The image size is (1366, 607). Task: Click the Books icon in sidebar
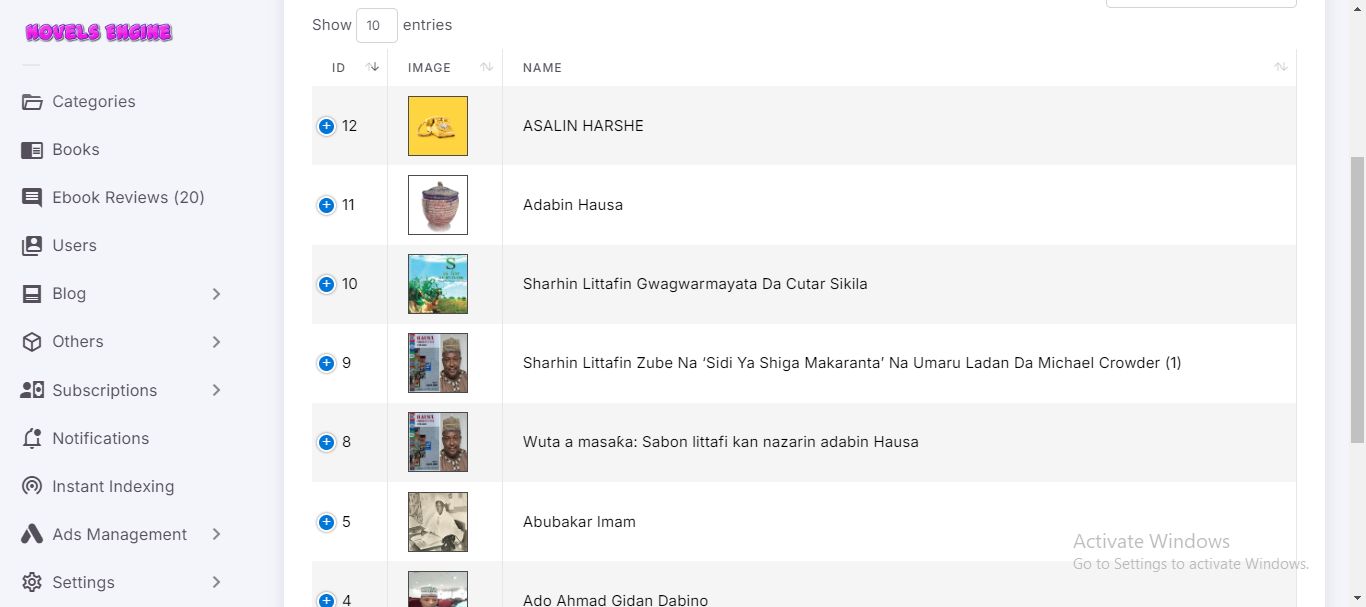point(32,150)
